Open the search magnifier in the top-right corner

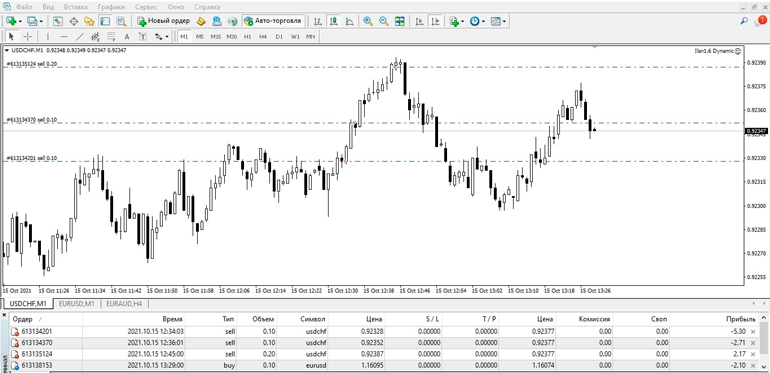click(x=744, y=21)
